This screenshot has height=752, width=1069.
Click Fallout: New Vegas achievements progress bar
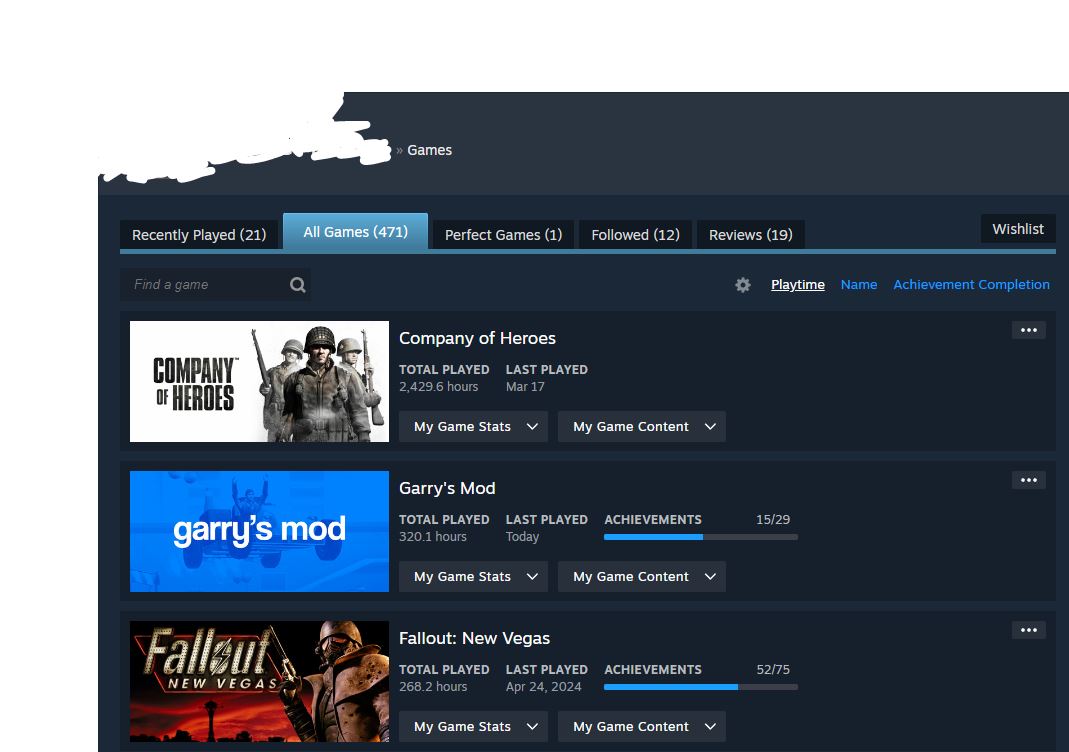(x=701, y=687)
